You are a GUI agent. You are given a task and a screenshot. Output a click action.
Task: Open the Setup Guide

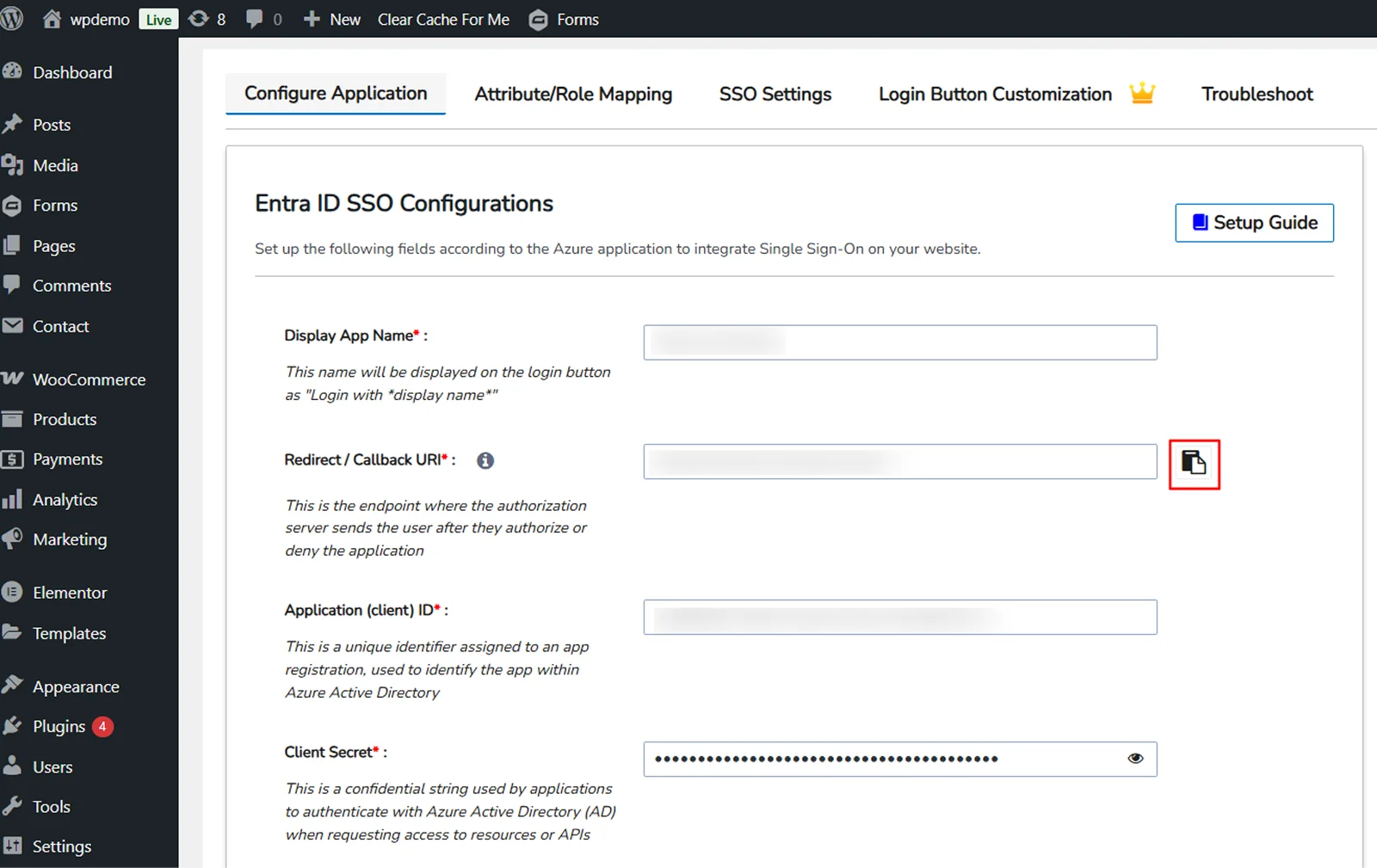pyautogui.click(x=1253, y=222)
